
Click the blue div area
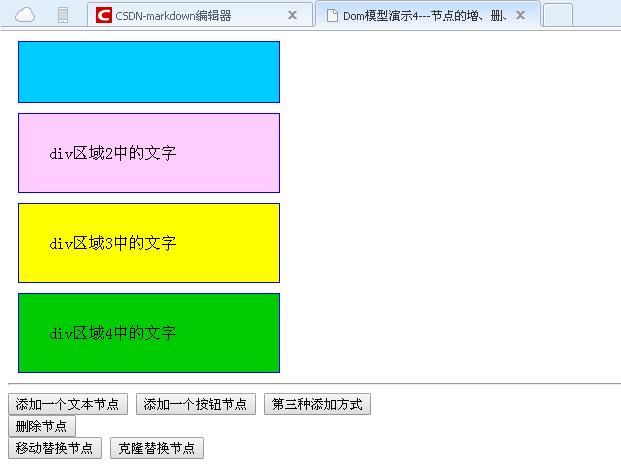[149, 72]
